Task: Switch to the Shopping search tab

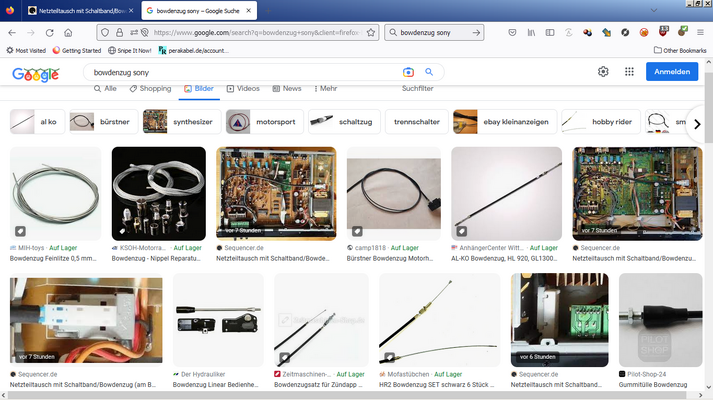Action: (x=151, y=89)
